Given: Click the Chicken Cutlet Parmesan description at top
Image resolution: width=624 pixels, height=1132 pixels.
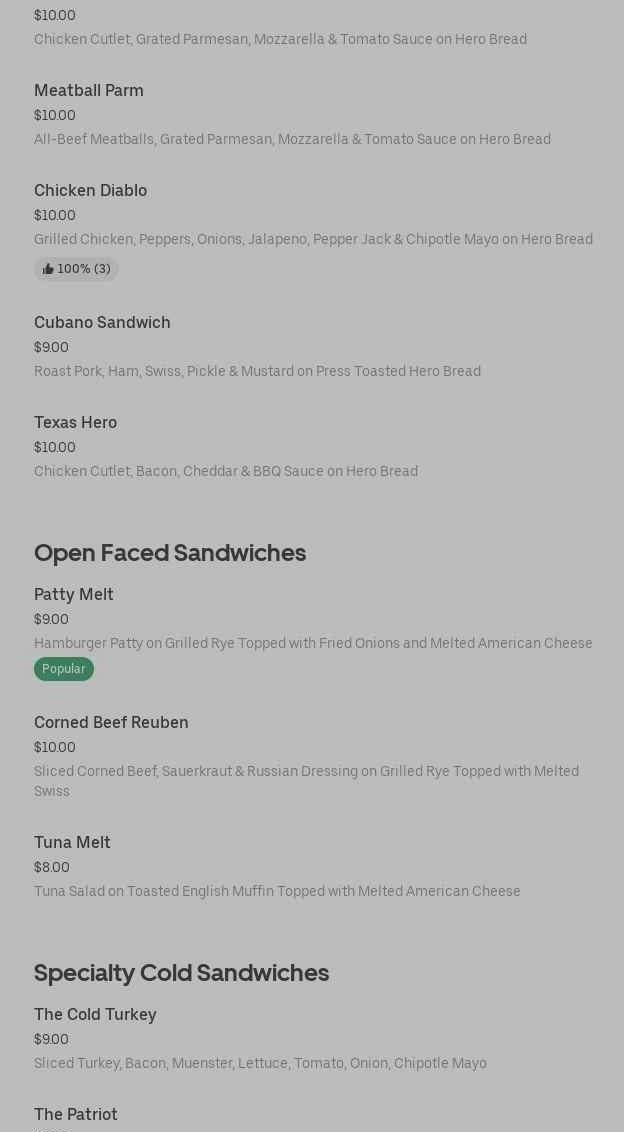Looking at the screenshot, I should [280, 39].
